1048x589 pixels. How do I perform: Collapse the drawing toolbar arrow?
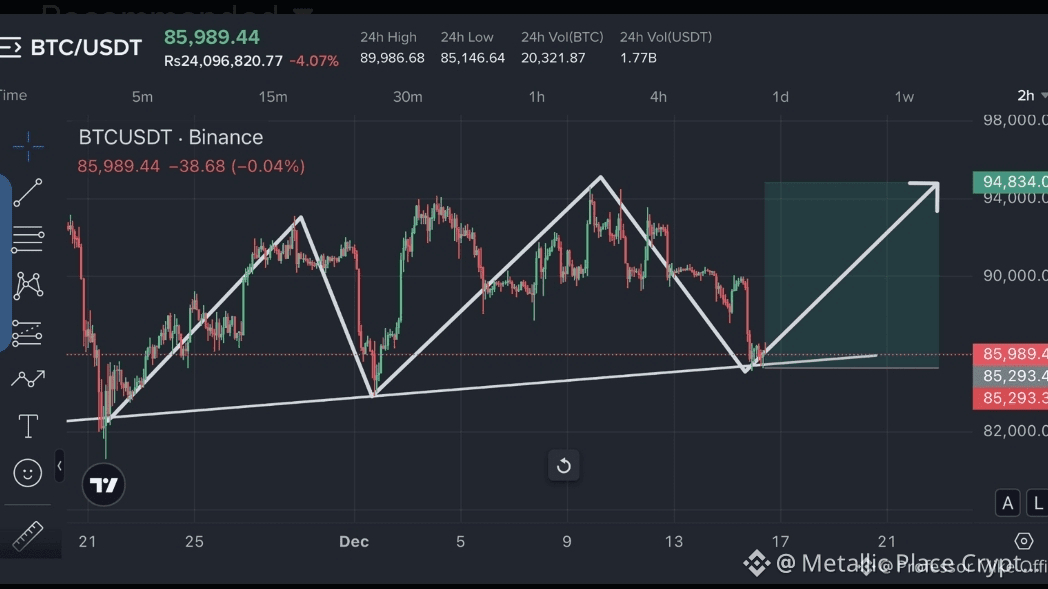[x=59, y=466]
